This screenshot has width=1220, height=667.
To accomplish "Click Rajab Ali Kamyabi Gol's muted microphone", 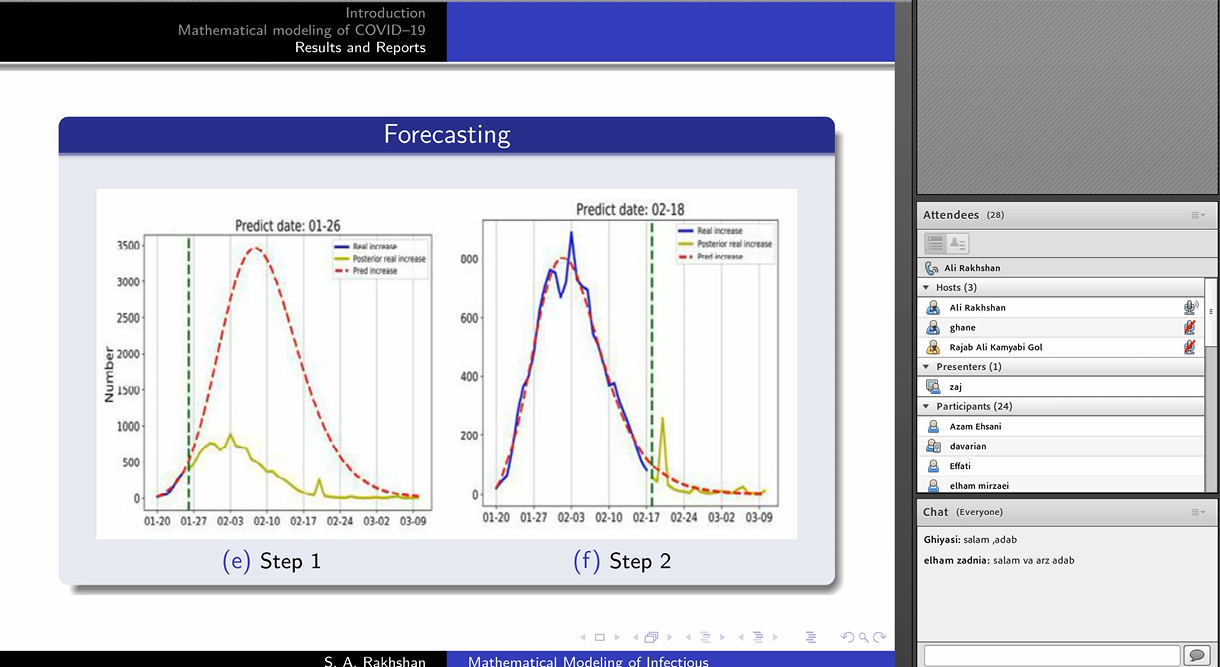I will [1190, 348].
